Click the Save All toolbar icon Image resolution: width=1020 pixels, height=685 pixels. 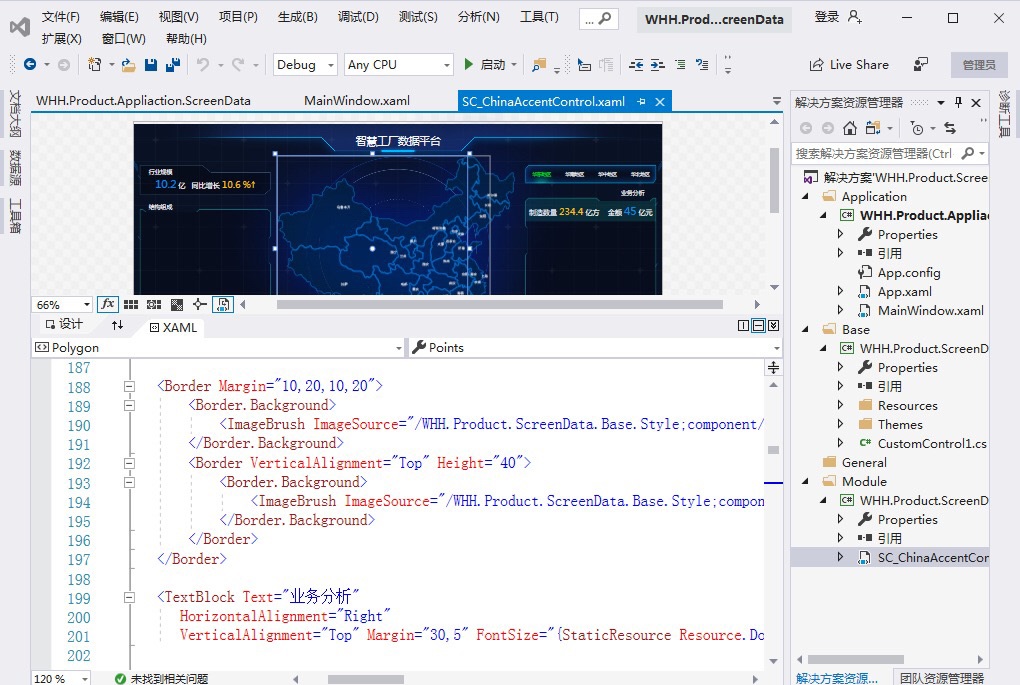[173, 65]
